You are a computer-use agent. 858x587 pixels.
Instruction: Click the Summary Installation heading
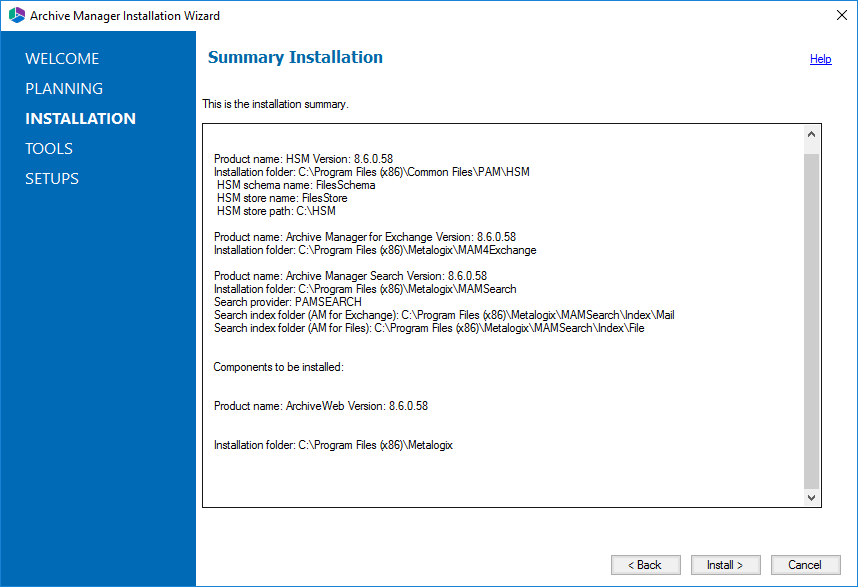[295, 57]
